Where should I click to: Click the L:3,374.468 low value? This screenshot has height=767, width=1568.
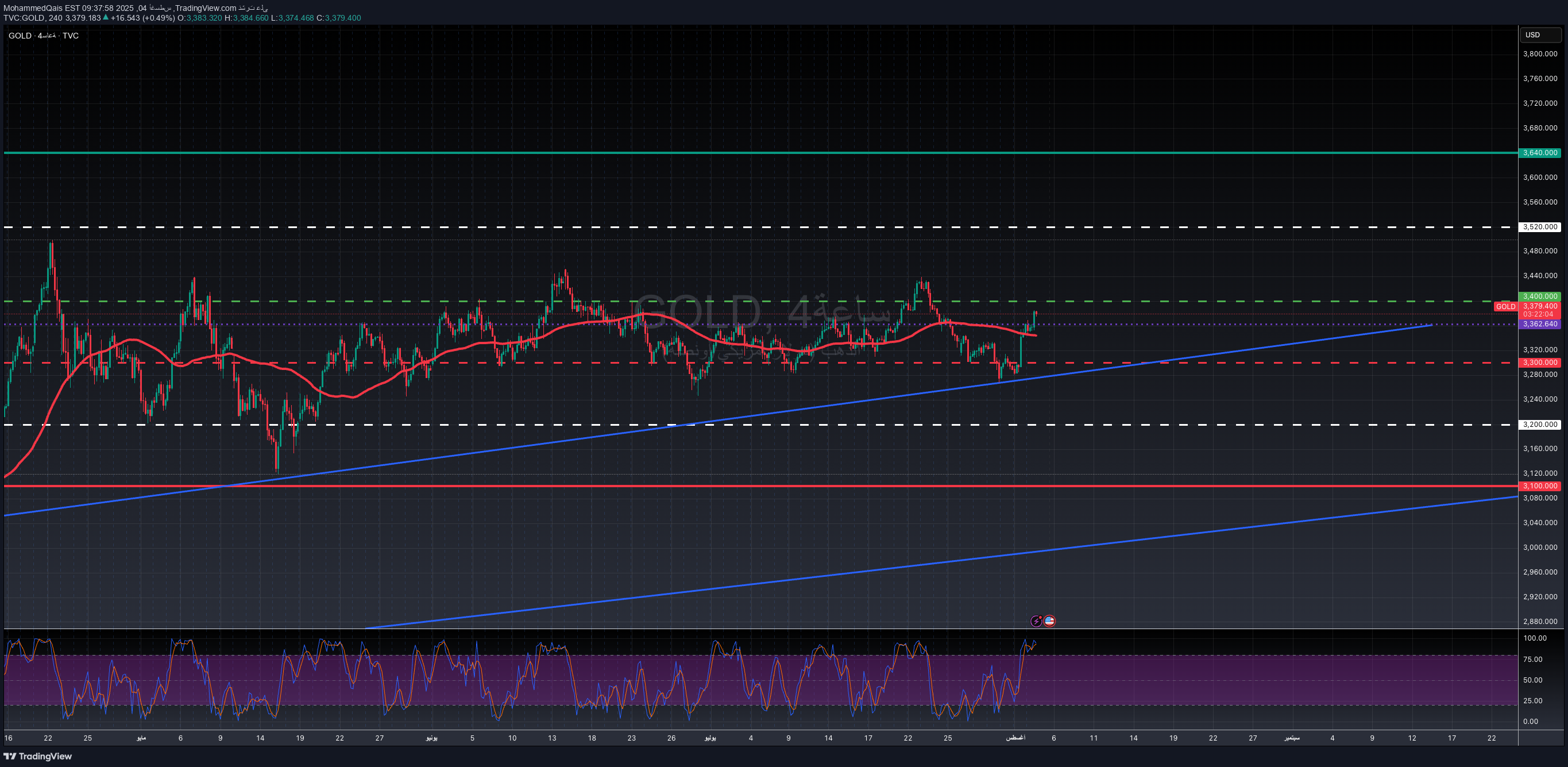[x=293, y=18]
